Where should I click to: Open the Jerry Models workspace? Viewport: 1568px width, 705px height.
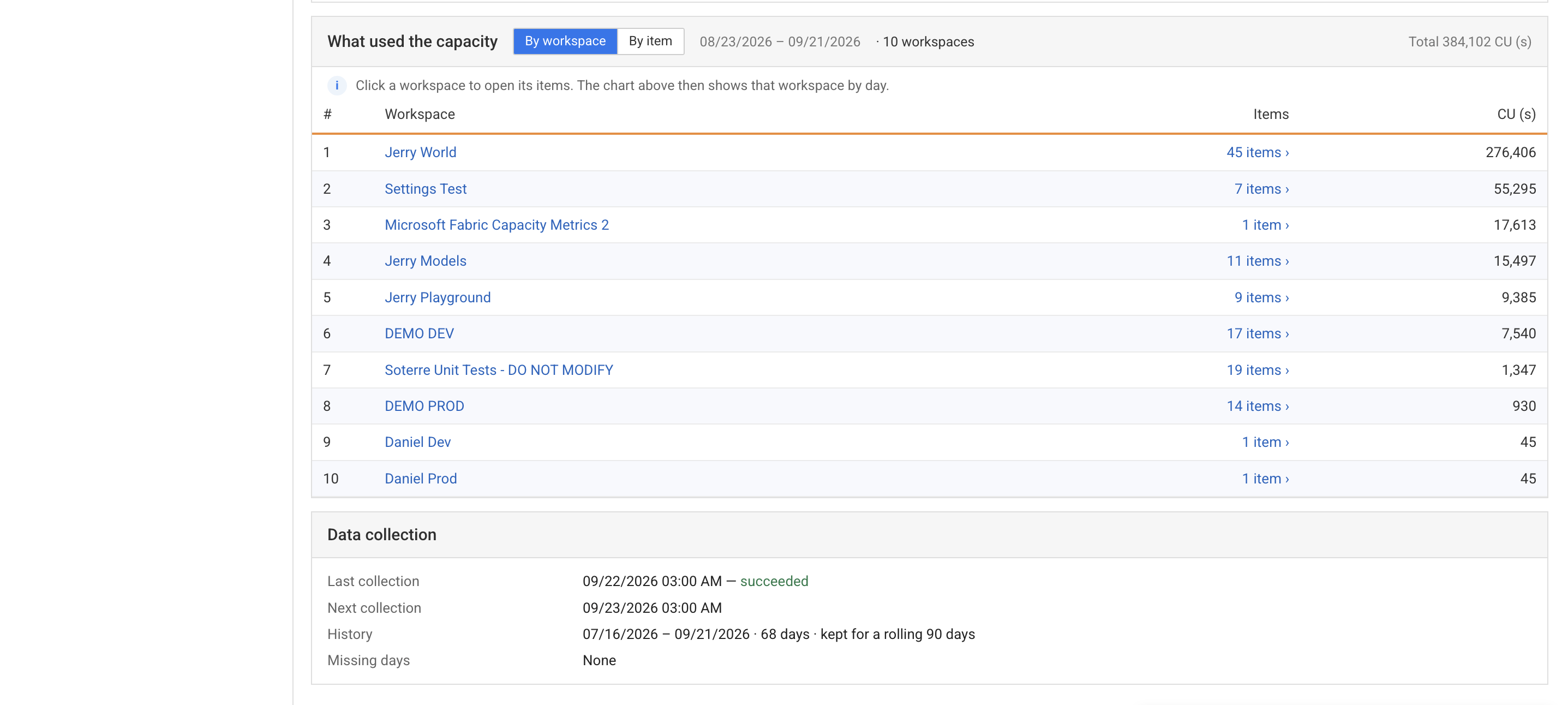426,261
